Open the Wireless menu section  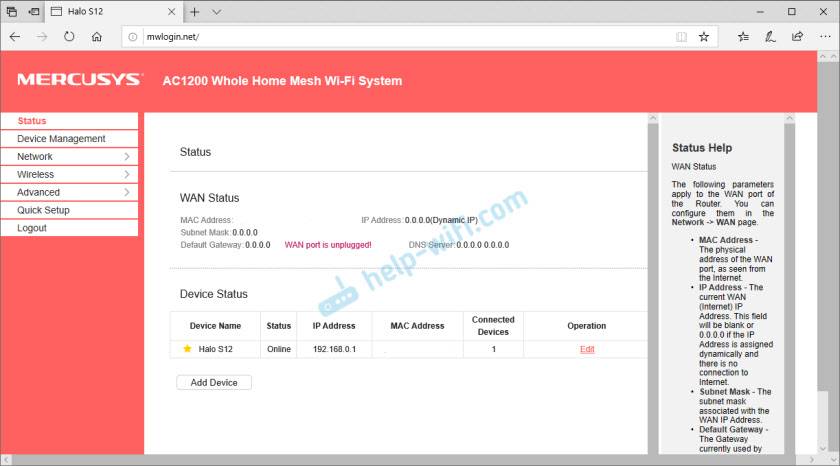(70, 175)
